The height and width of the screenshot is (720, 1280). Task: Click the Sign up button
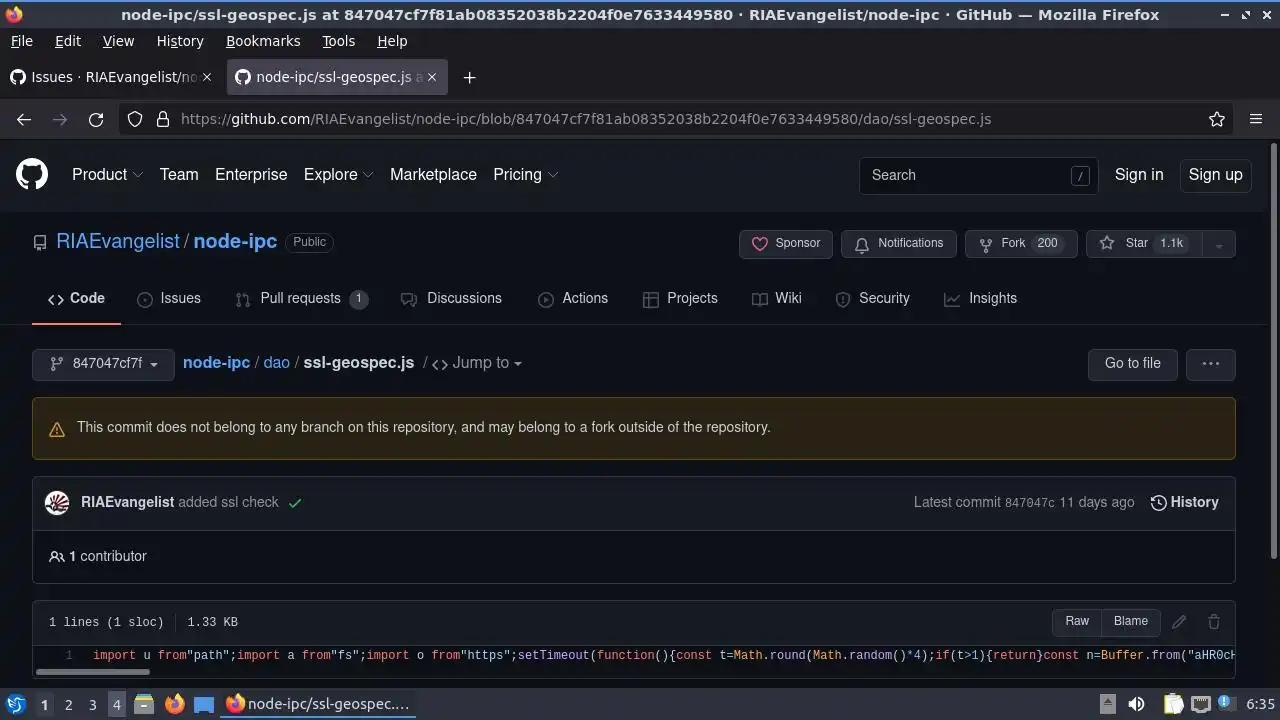pos(1215,175)
